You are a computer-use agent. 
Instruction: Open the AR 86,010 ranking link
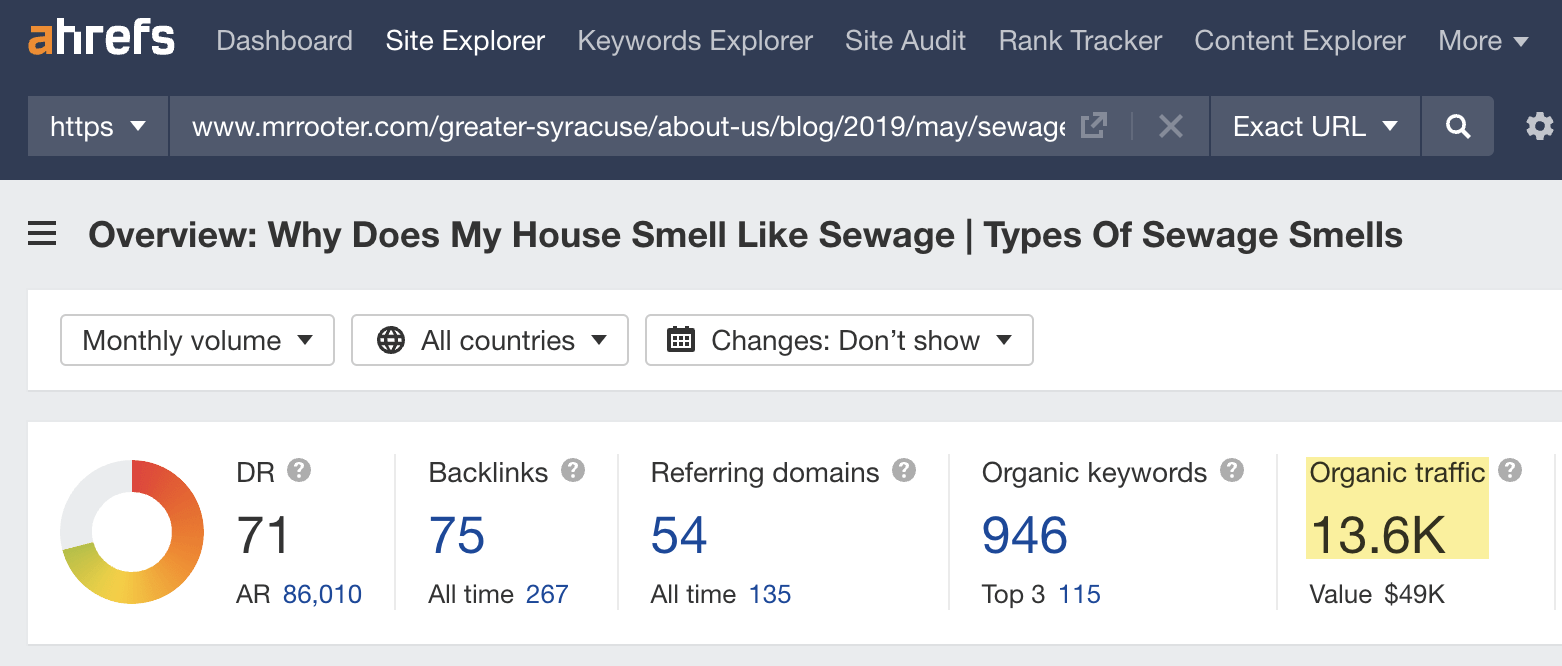324,594
